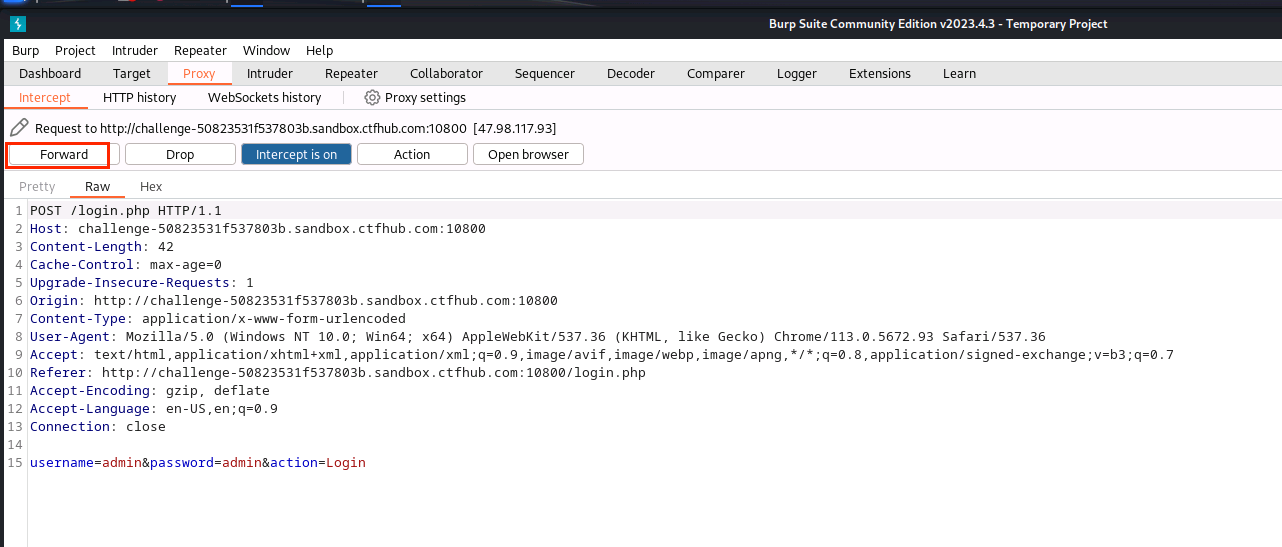Open the Help menu
This screenshot has height=547, width=1282.
tap(320, 50)
